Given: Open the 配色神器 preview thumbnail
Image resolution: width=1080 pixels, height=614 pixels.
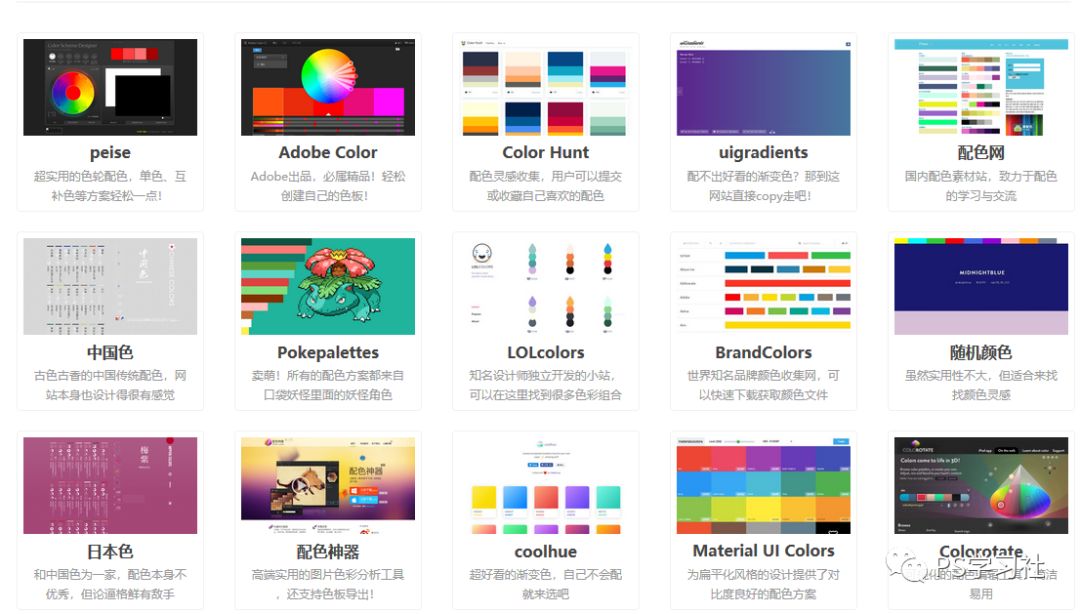Looking at the screenshot, I should coord(328,485).
